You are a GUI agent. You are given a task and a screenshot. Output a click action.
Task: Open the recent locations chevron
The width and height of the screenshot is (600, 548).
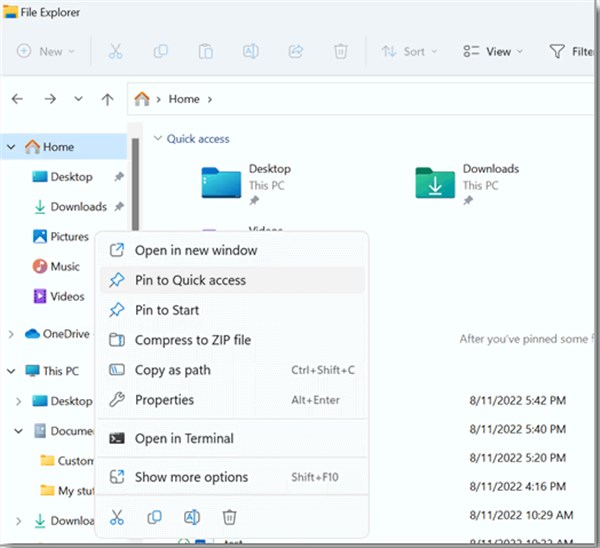(78, 99)
